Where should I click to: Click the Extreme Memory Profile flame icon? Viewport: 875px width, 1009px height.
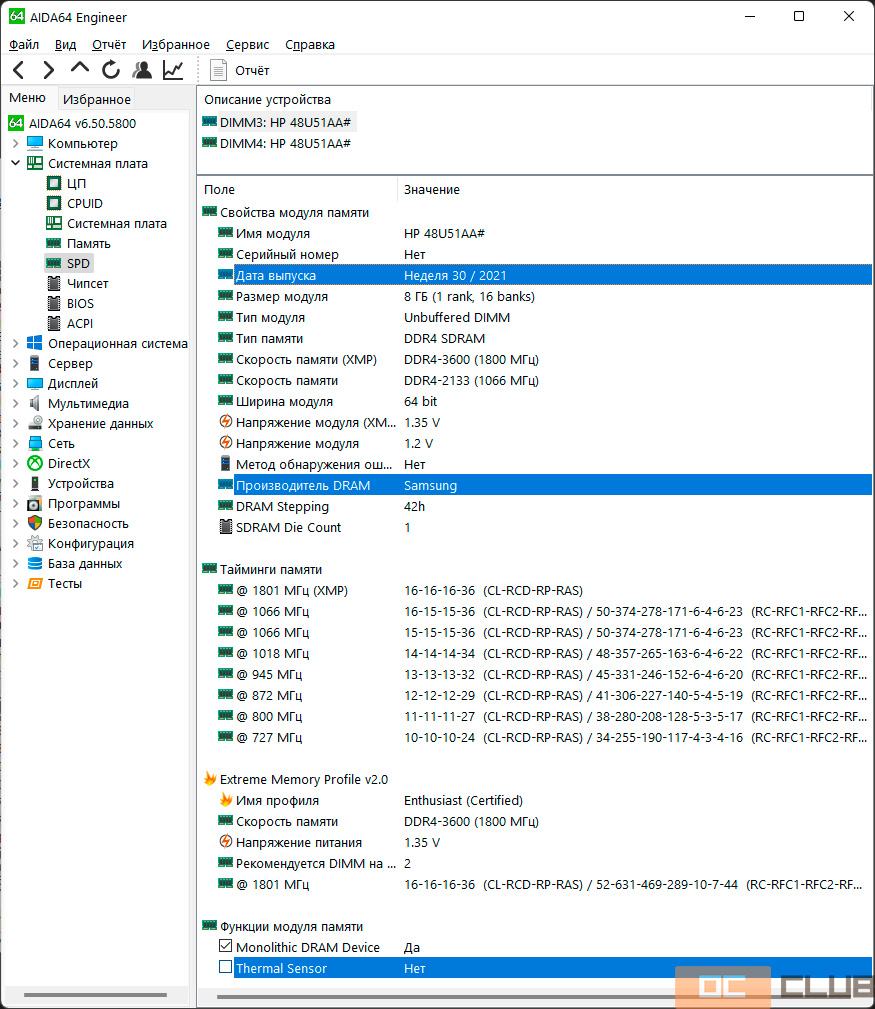click(210, 779)
